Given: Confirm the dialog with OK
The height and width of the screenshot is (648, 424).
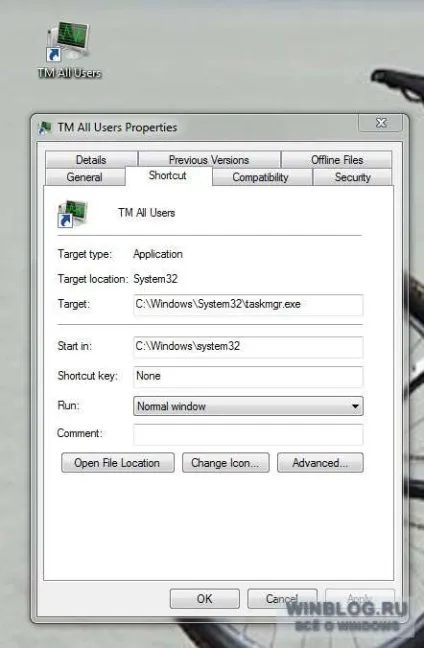Looking at the screenshot, I should click(205, 598).
